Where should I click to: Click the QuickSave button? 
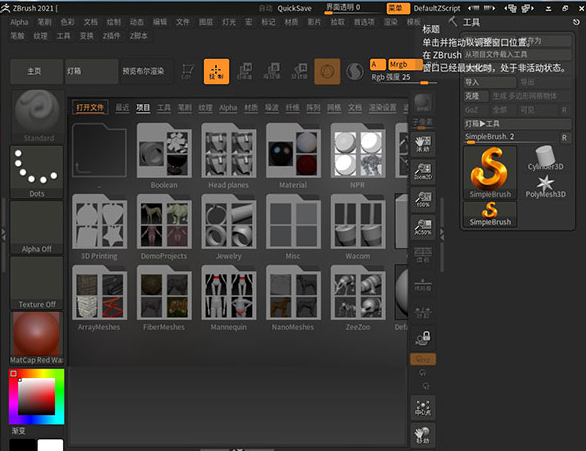(x=294, y=8)
